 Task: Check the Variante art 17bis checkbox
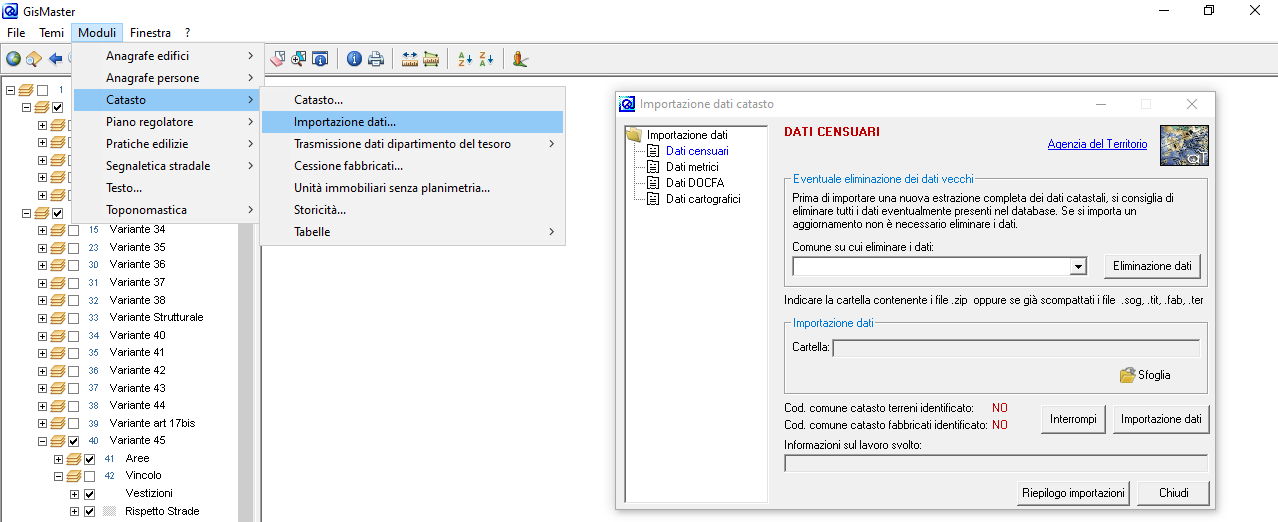coord(74,424)
